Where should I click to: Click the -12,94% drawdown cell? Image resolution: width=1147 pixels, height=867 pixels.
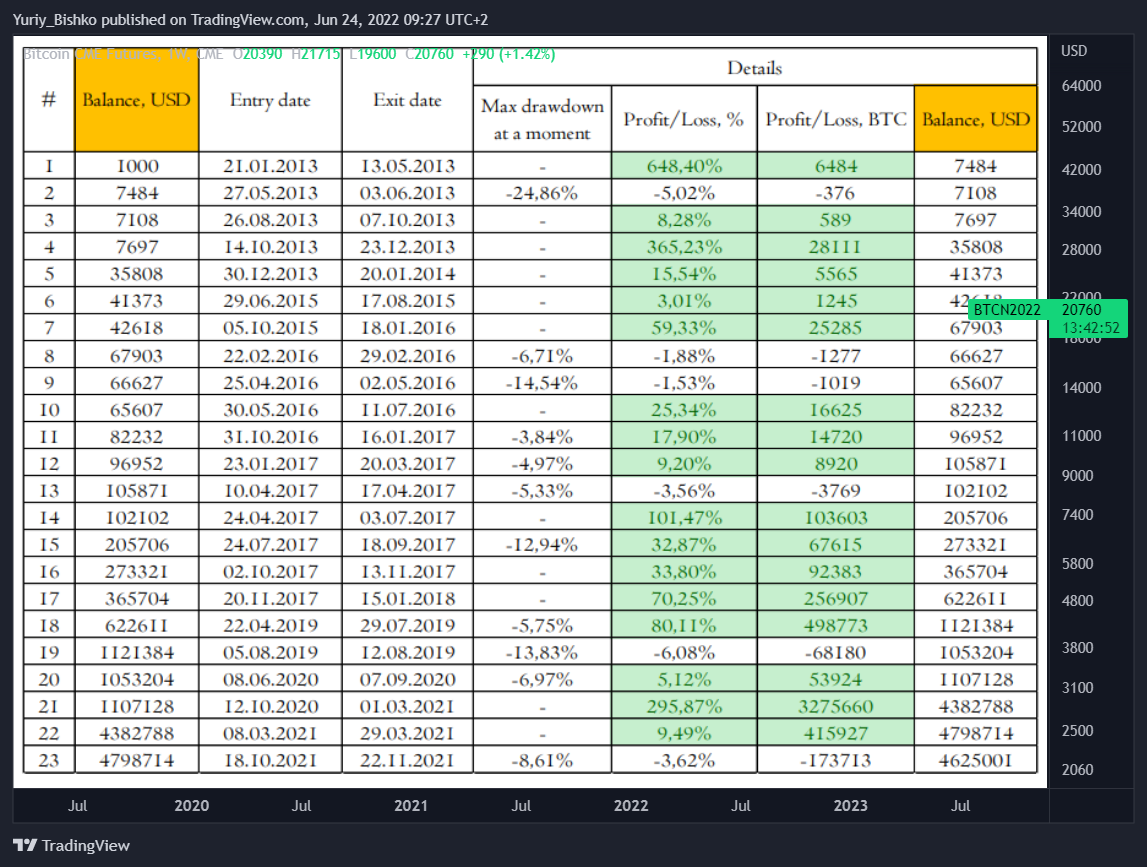[542, 545]
